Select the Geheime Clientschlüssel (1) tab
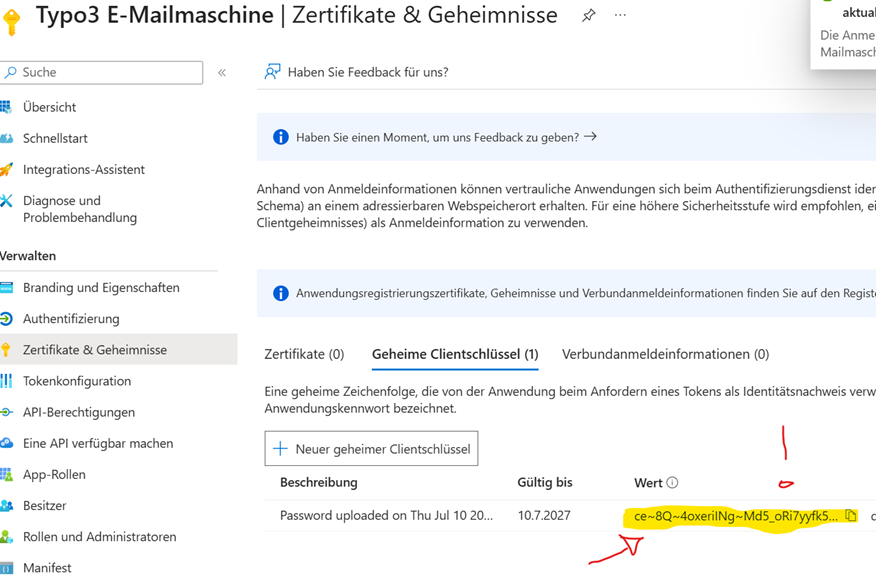876x584 pixels. pyautogui.click(x=455, y=354)
